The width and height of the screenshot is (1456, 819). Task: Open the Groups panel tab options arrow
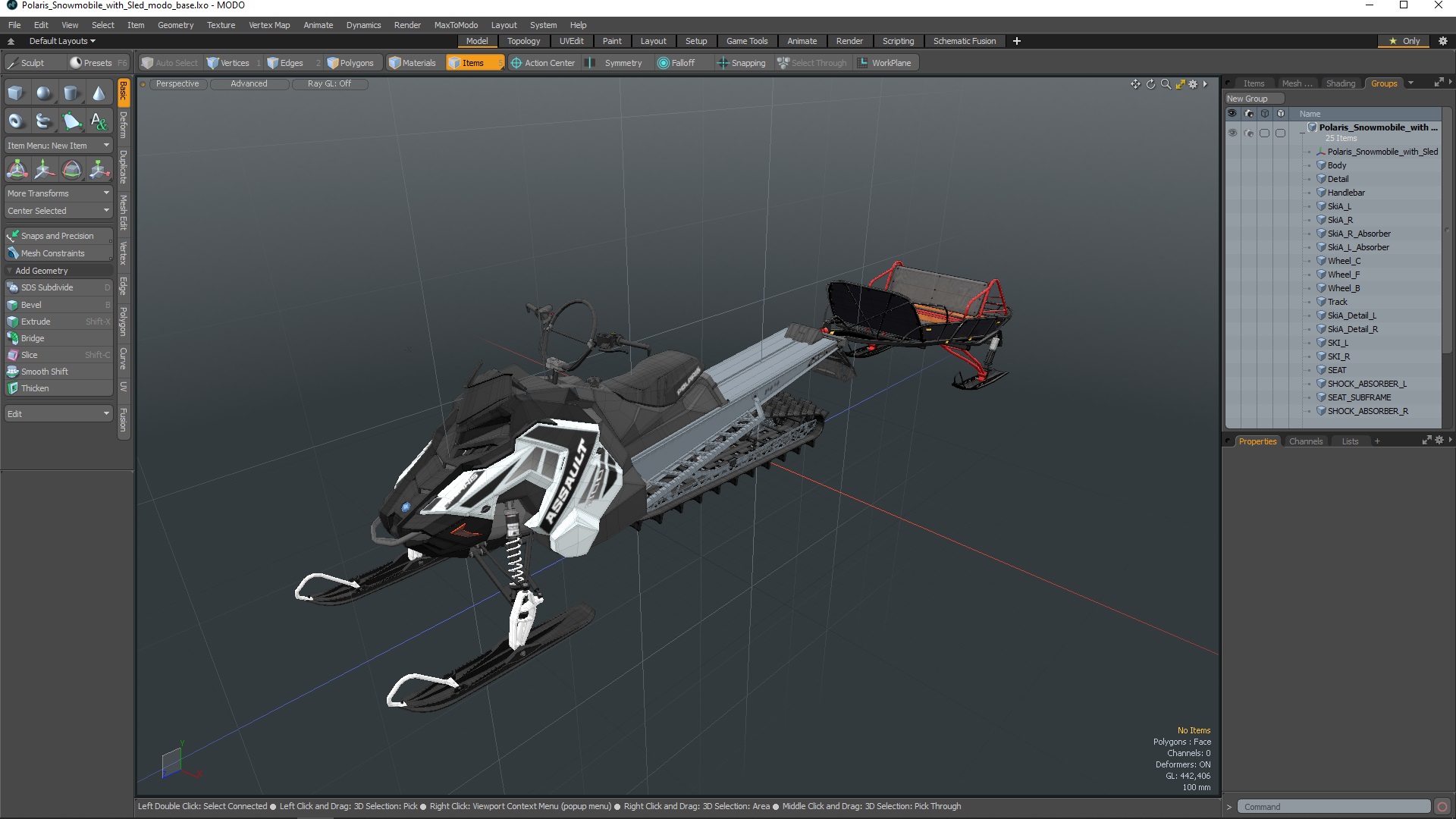[1410, 83]
